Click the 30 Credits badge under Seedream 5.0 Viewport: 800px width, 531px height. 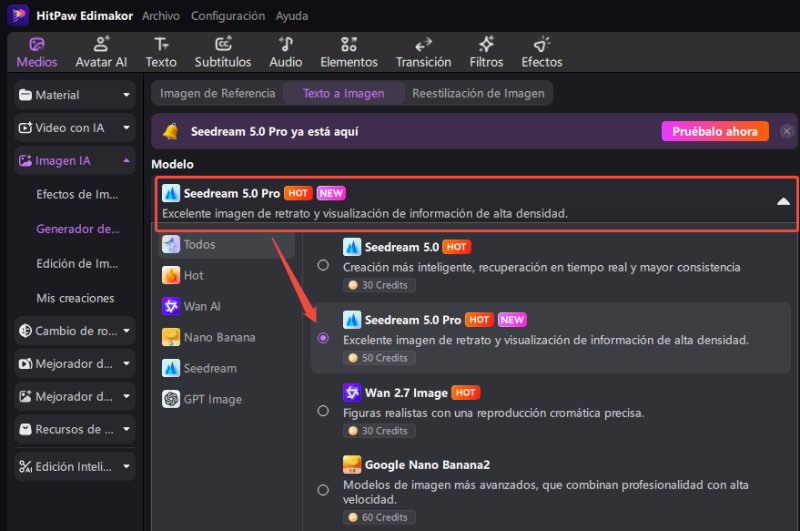(379, 285)
